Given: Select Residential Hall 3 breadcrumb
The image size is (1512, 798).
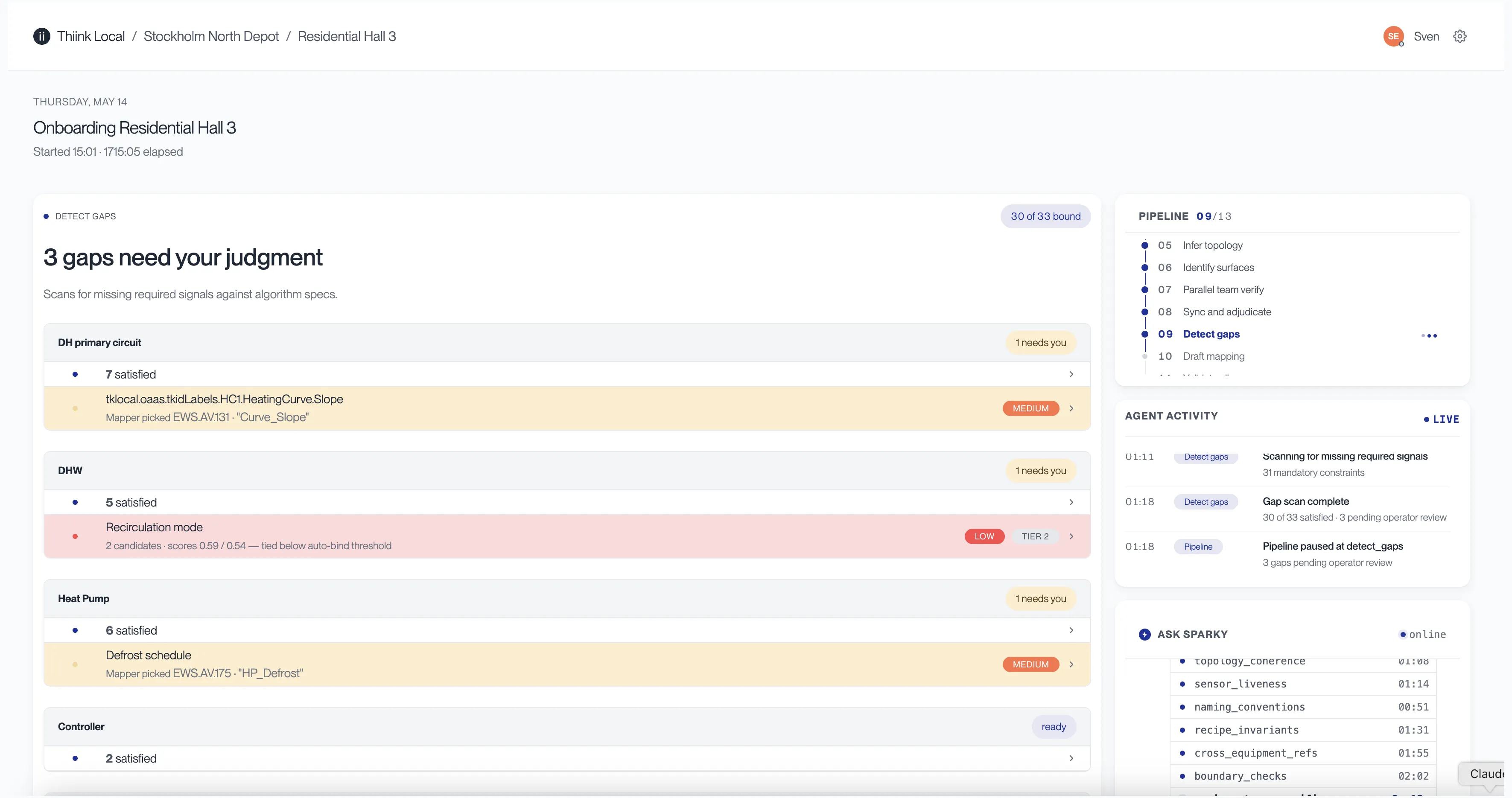Looking at the screenshot, I should pyautogui.click(x=347, y=36).
